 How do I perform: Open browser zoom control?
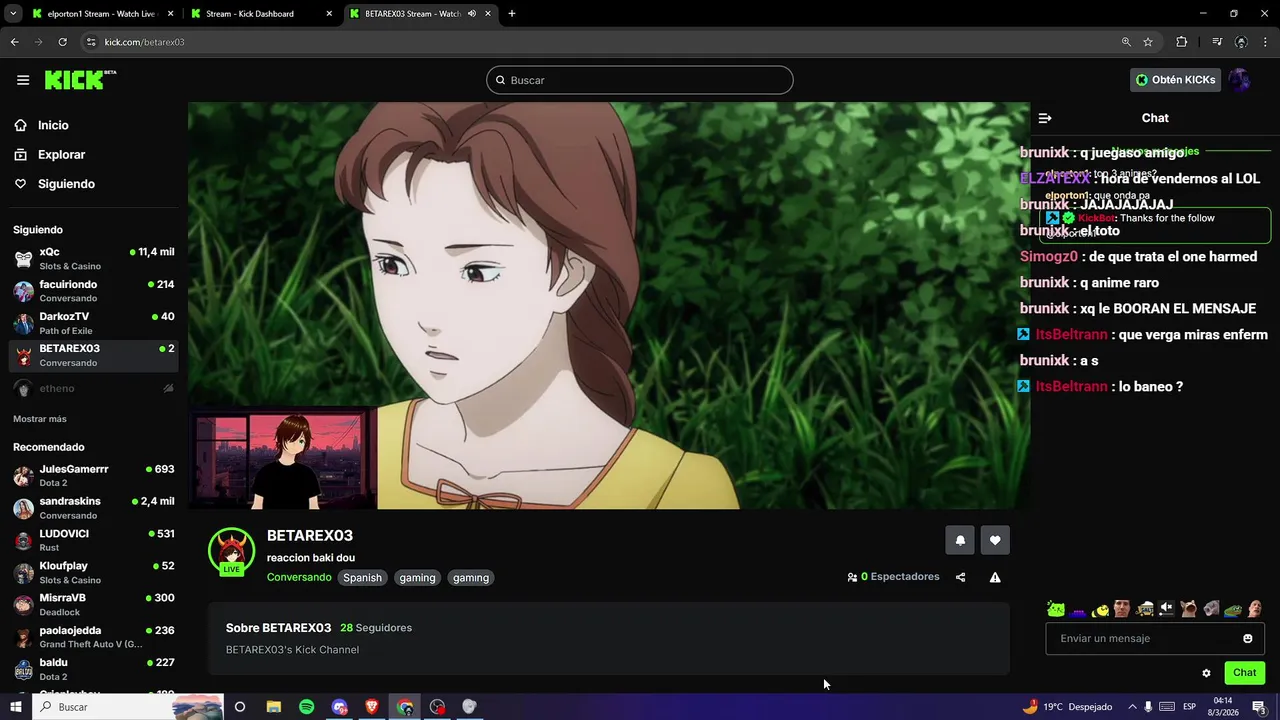(1126, 42)
